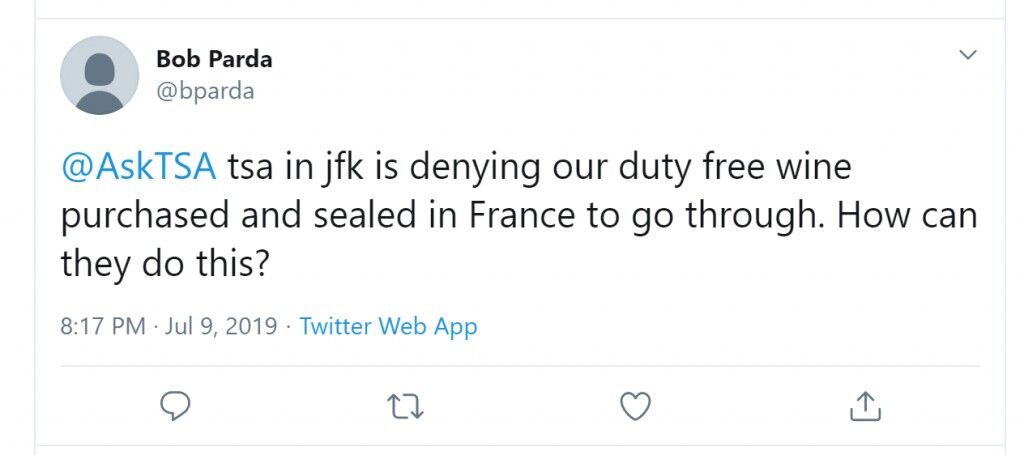Click the word "purchased" in the tweet
The image size is (1024, 455).
(x=145, y=217)
